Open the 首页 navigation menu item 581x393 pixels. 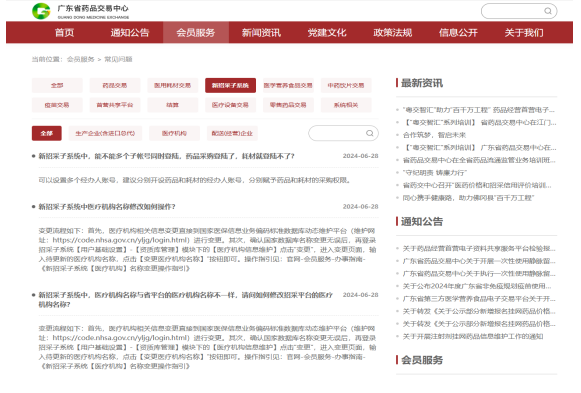pyautogui.click(x=64, y=33)
